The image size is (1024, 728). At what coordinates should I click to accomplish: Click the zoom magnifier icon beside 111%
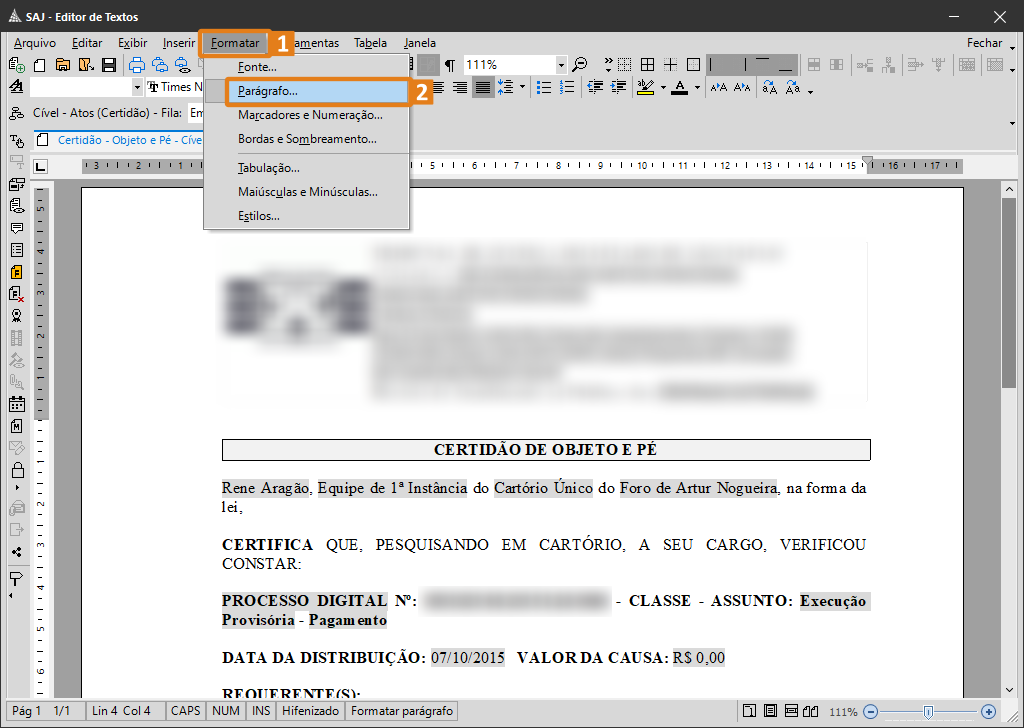pos(579,65)
